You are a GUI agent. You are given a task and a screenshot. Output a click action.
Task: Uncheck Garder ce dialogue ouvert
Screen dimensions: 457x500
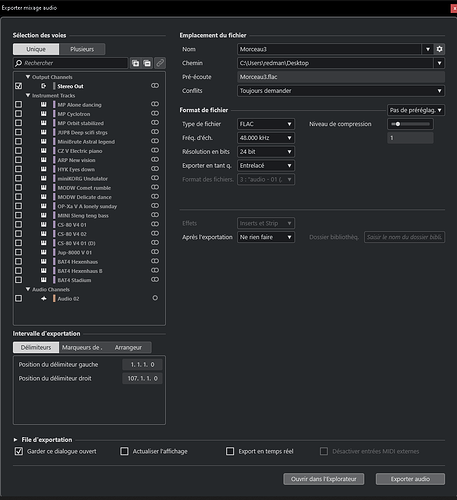click(x=19, y=451)
